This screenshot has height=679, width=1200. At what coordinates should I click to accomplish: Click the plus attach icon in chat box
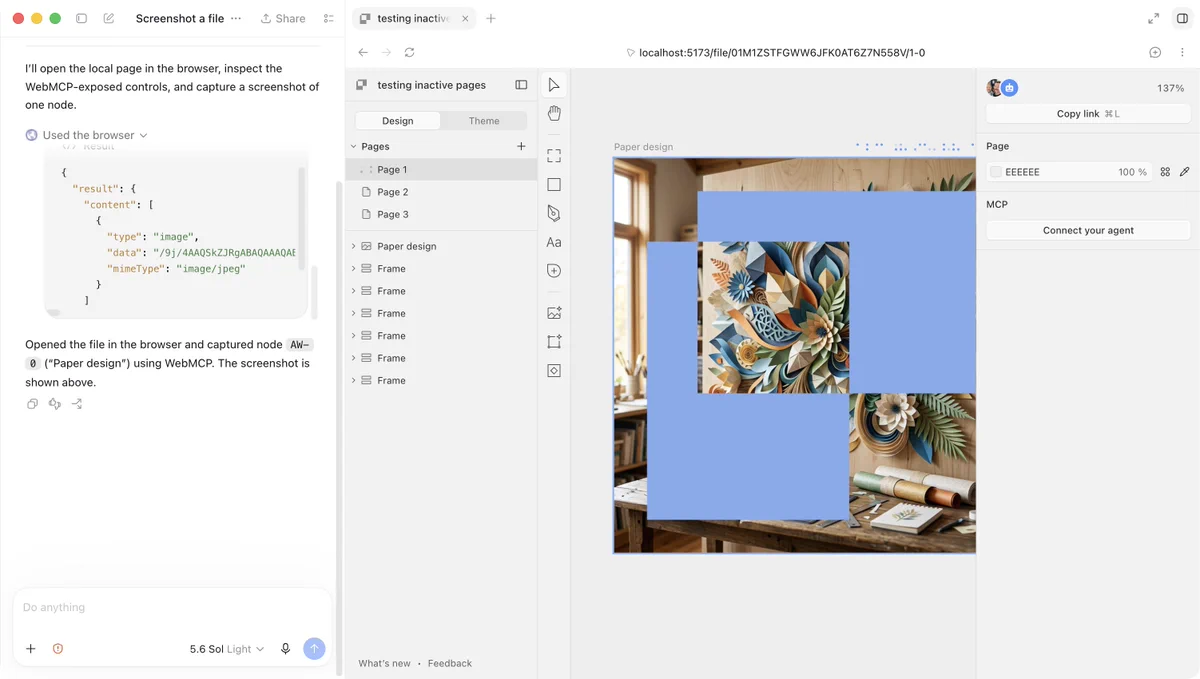(x=31, y=649)
